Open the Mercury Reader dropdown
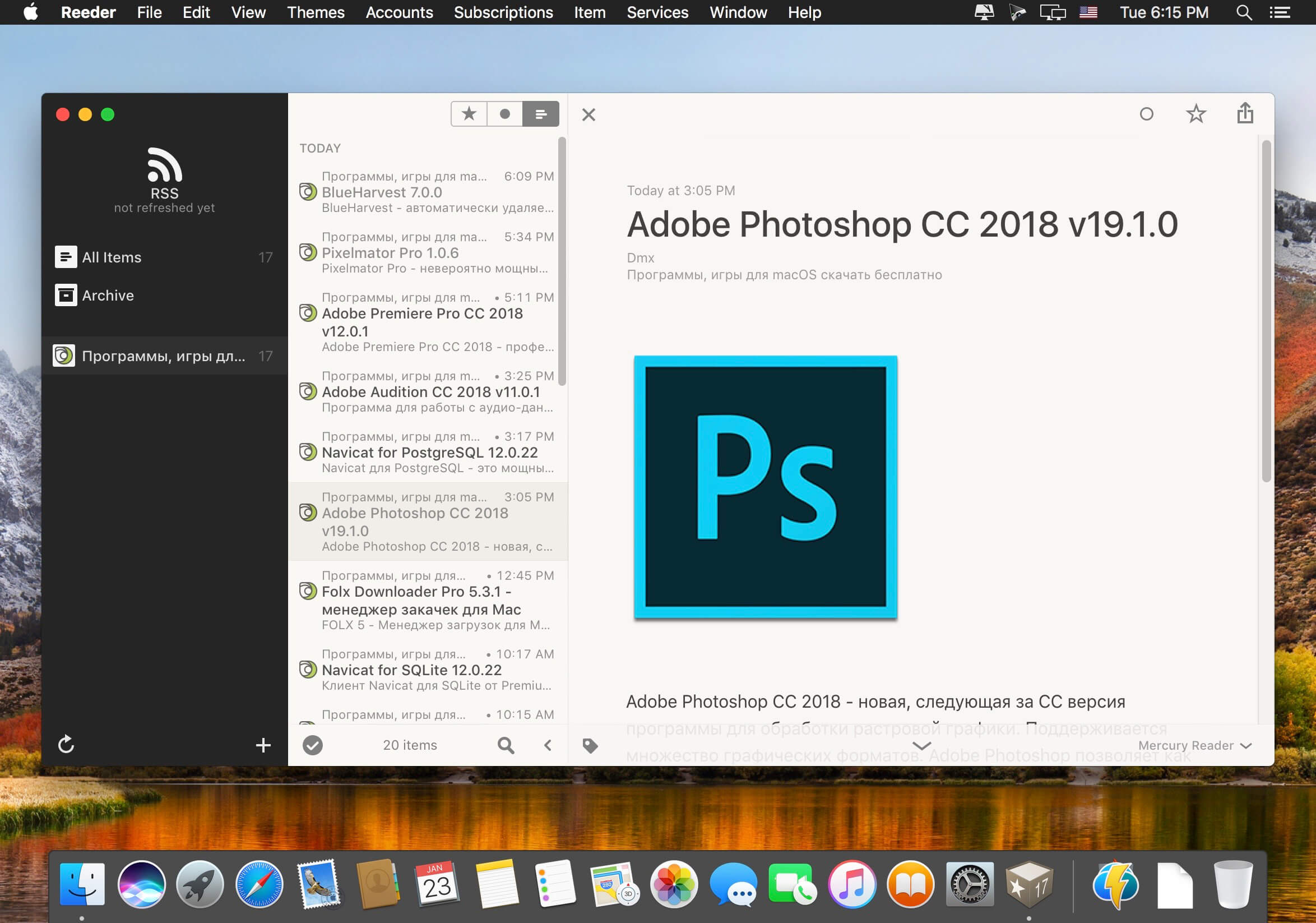The height and width of the screenshot is (923, 1316). [1194, 745]
